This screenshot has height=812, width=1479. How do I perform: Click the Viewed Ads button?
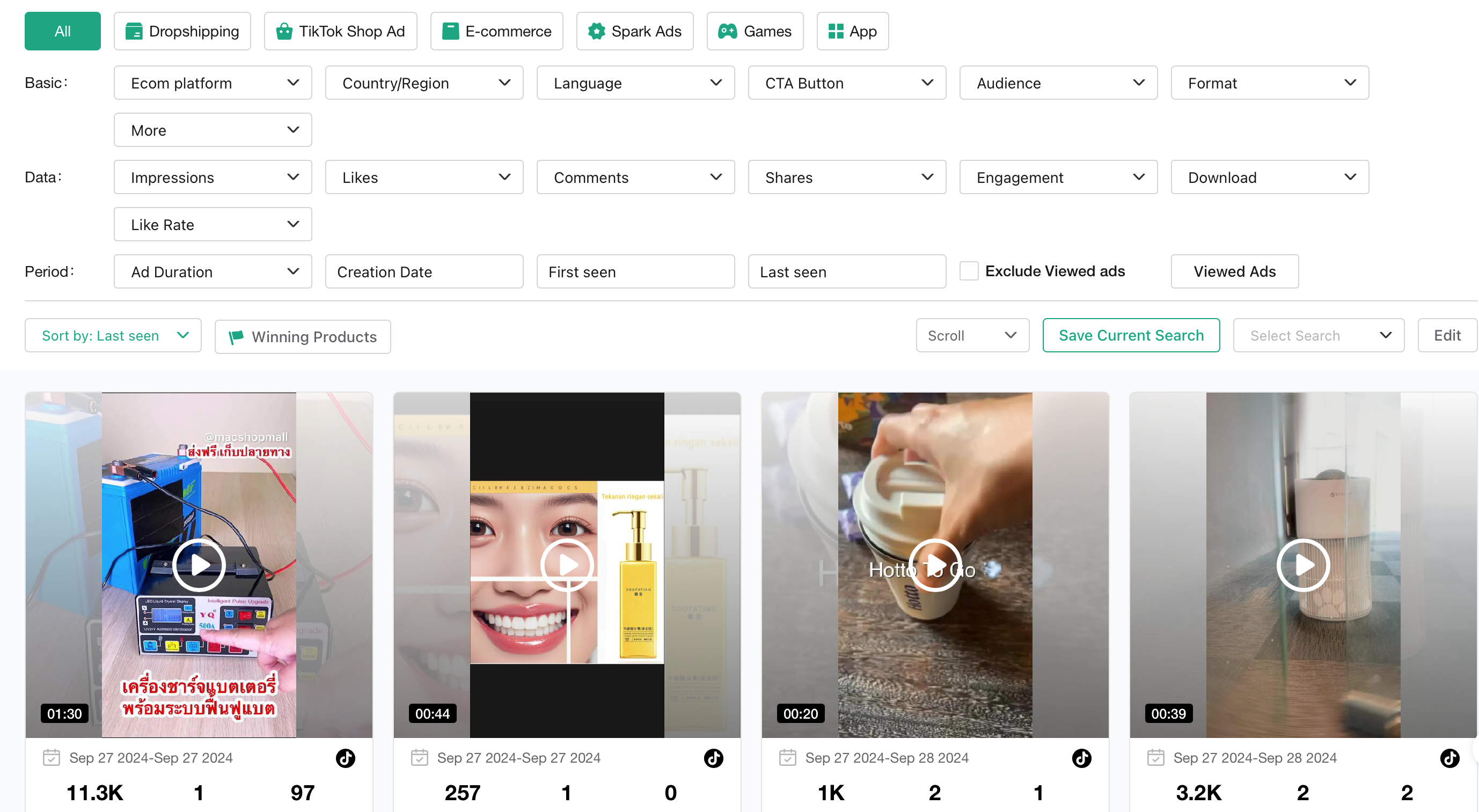point(1234,271)
